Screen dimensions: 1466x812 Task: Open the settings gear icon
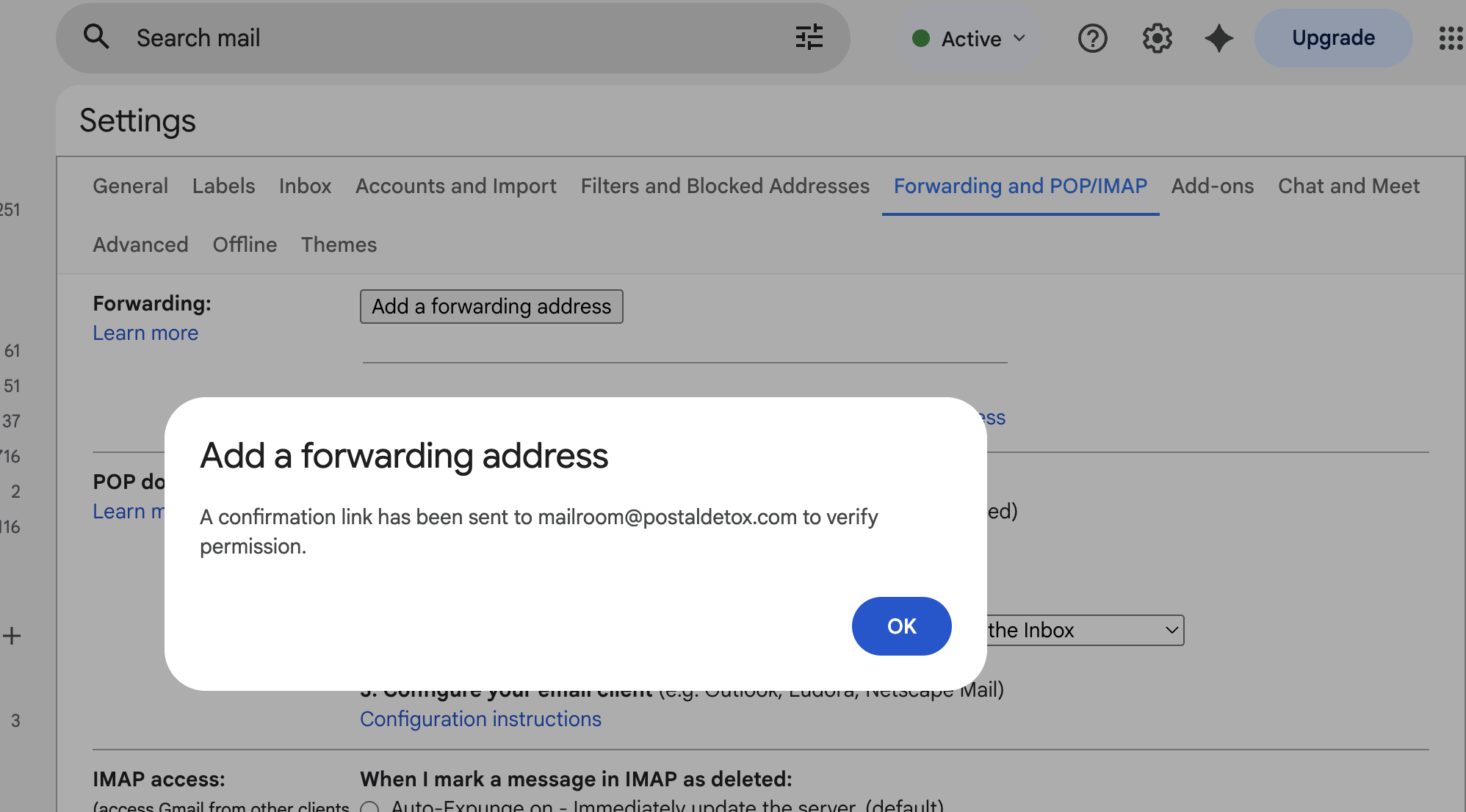point(1156,38)
